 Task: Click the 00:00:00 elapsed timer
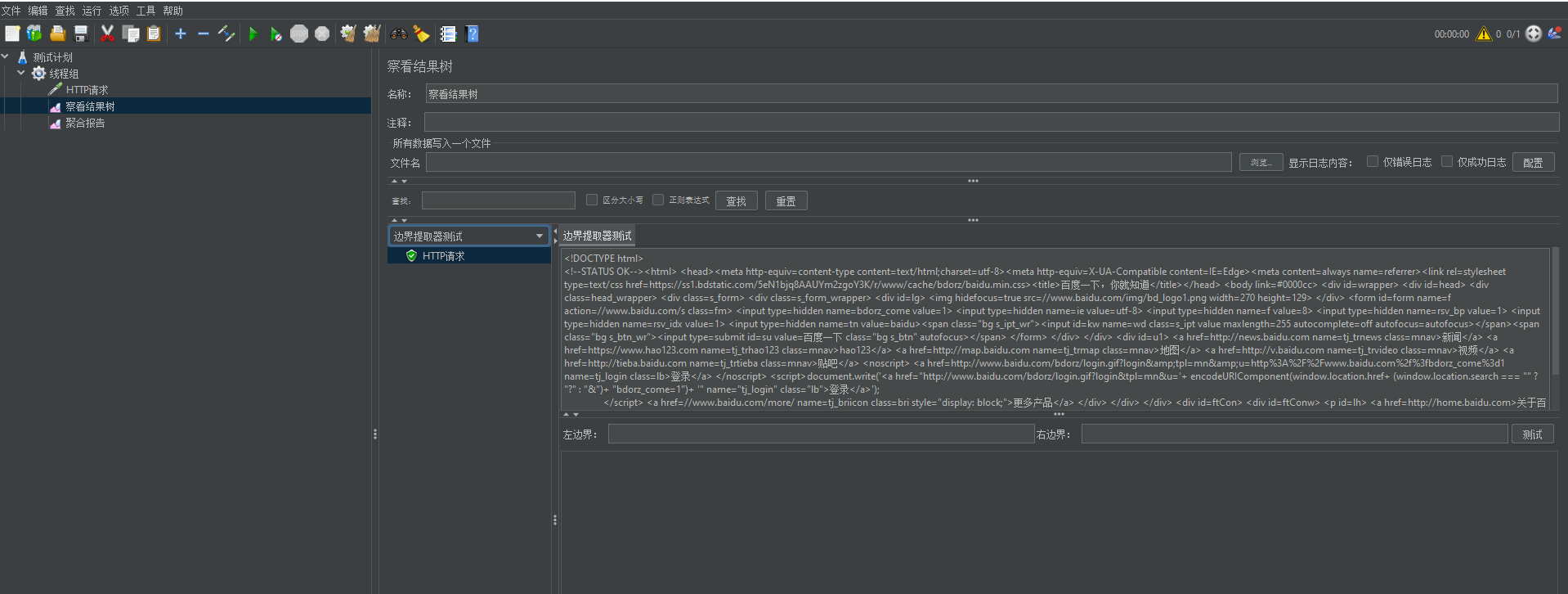1451,34
